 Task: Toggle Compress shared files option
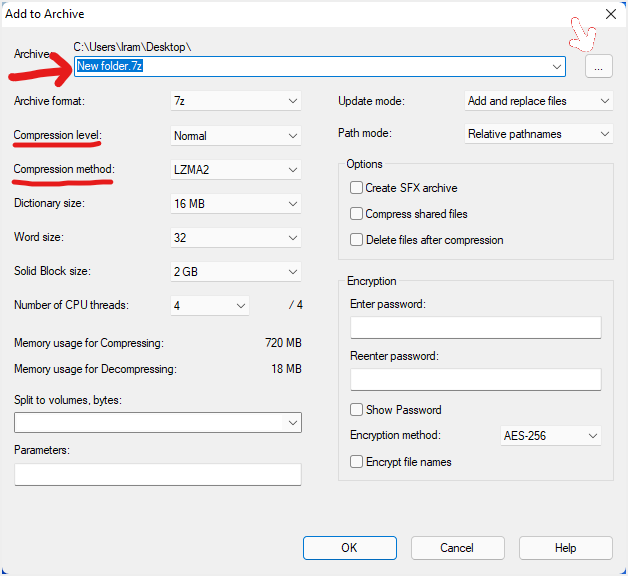[356, 214]
